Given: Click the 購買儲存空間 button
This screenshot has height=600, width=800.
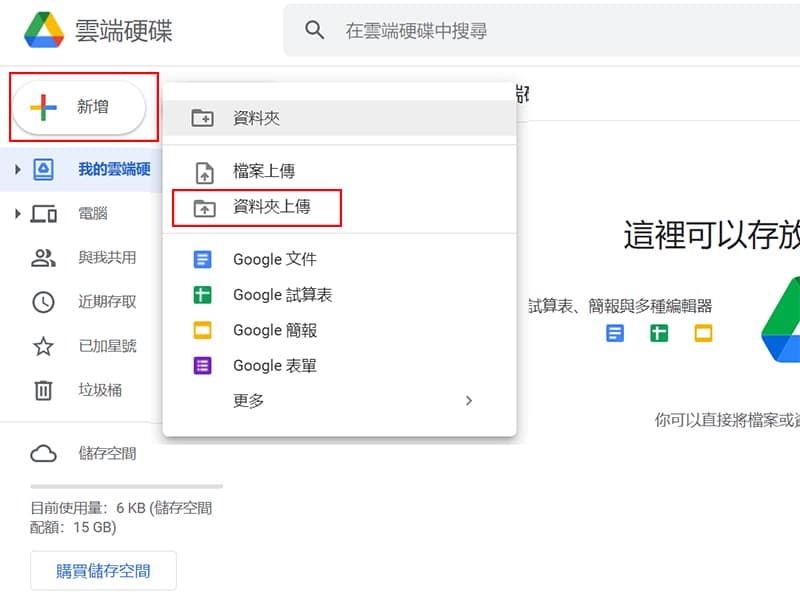Looking at the screenshot, I should (103, 571).
